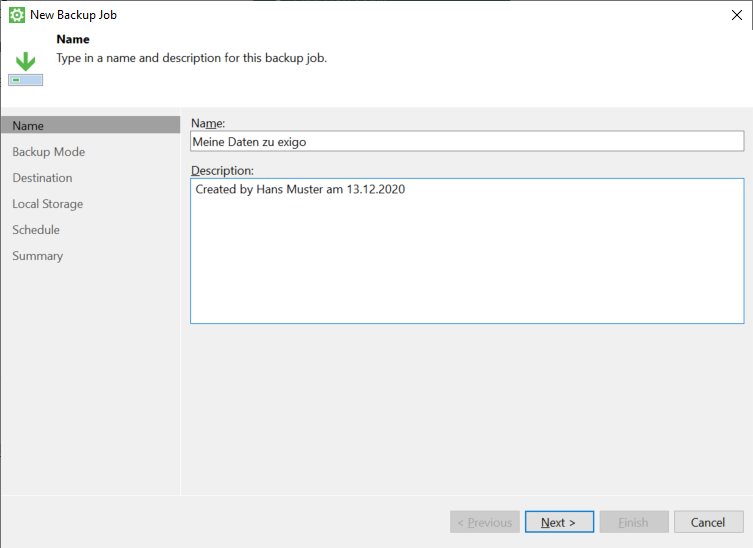Select the Name wizard step
The width and height of the screenshot is (753, 548).
click(91, 125)
